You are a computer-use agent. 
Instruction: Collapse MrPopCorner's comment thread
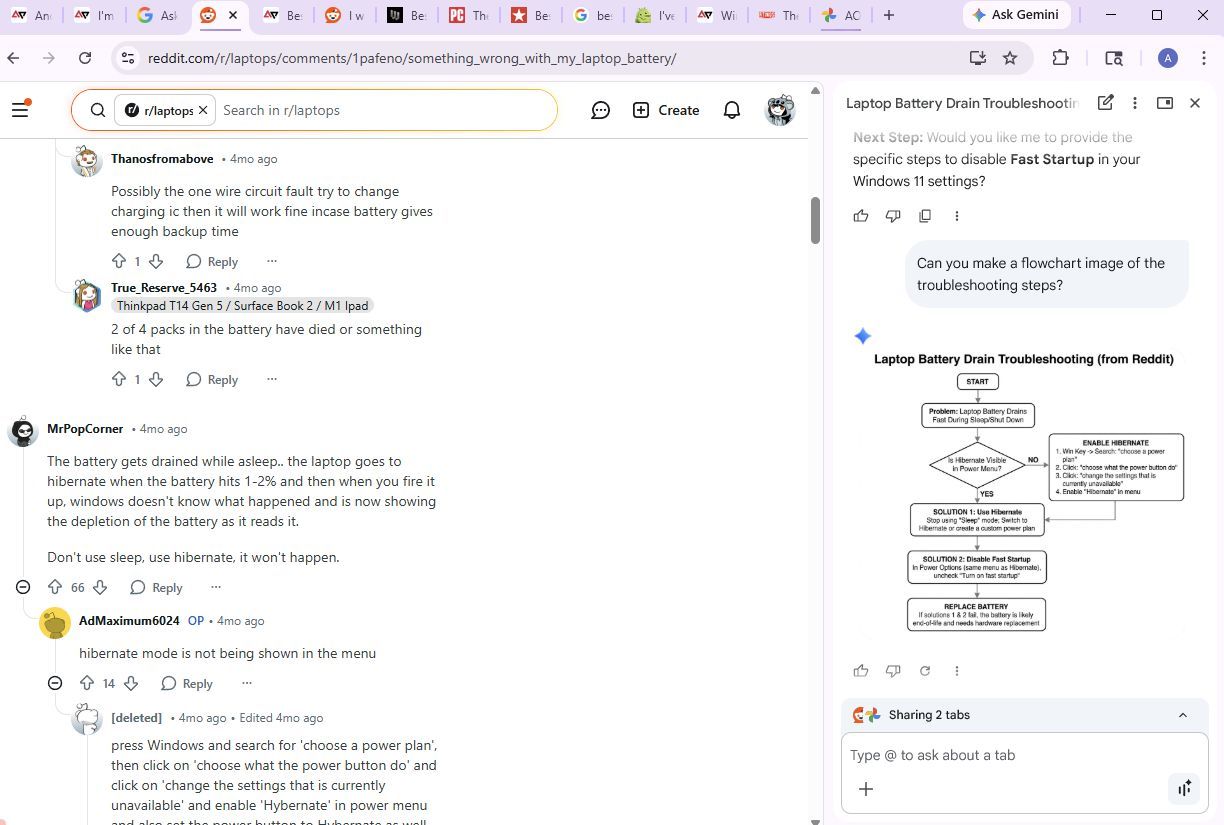pyautogui.click(x=23, y=587)
